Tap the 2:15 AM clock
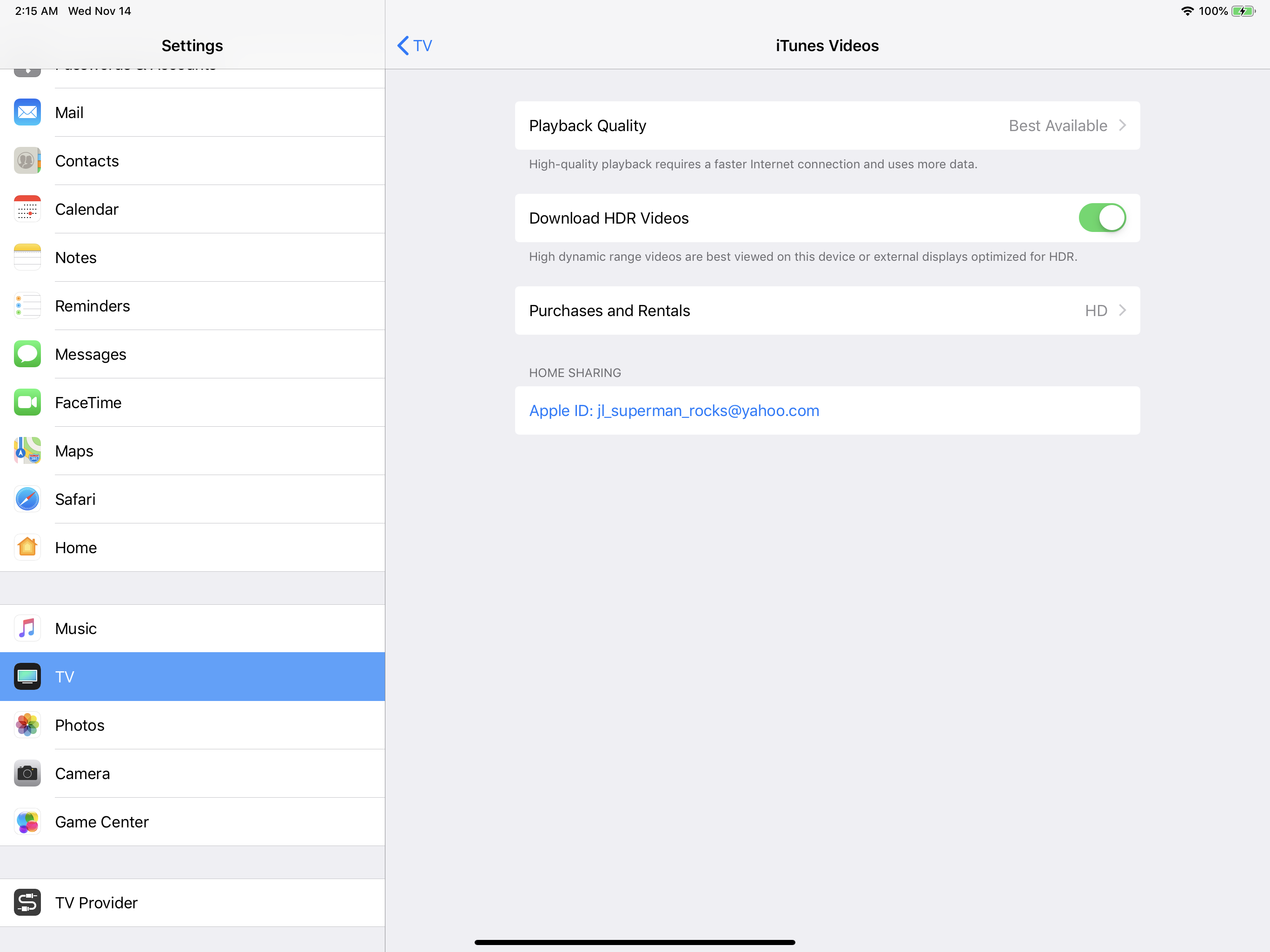This screenshot has width=1270, height=952. pos(36,11)
